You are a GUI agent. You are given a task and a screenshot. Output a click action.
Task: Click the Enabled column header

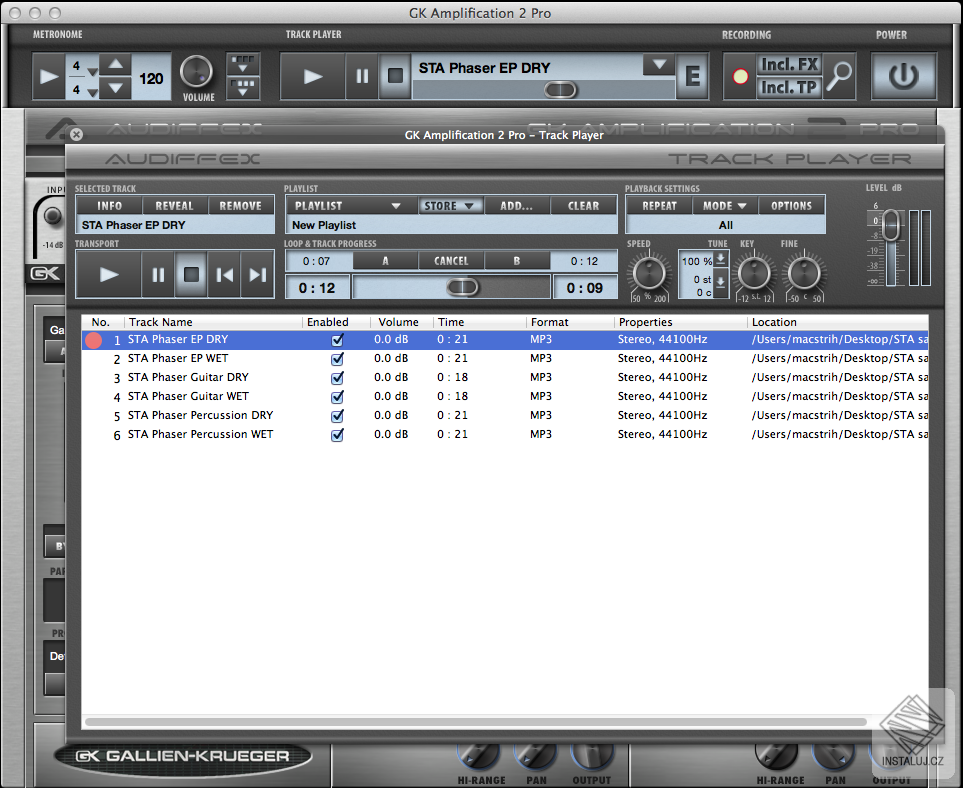pyautogui.click(x=336, y=322)
